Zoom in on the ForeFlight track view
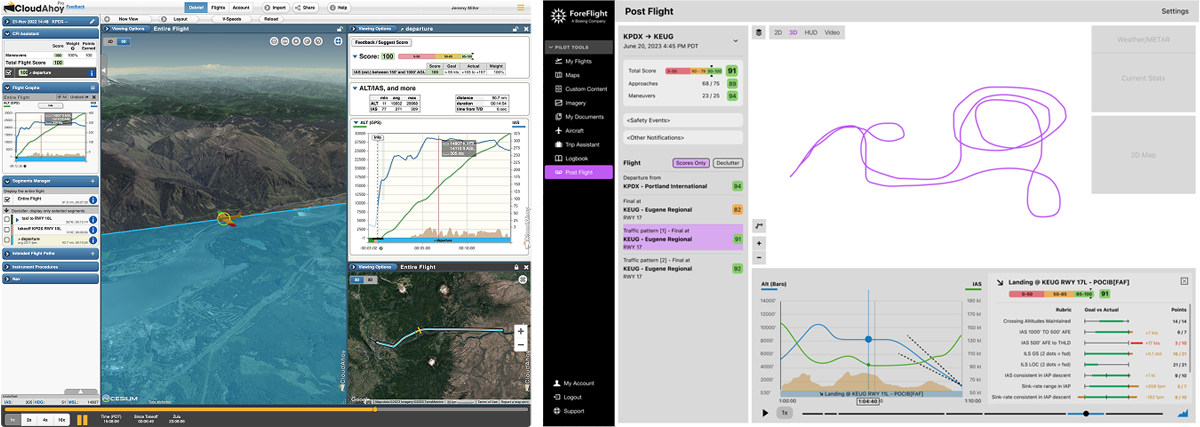1200x427 pixels. point(759,243)
